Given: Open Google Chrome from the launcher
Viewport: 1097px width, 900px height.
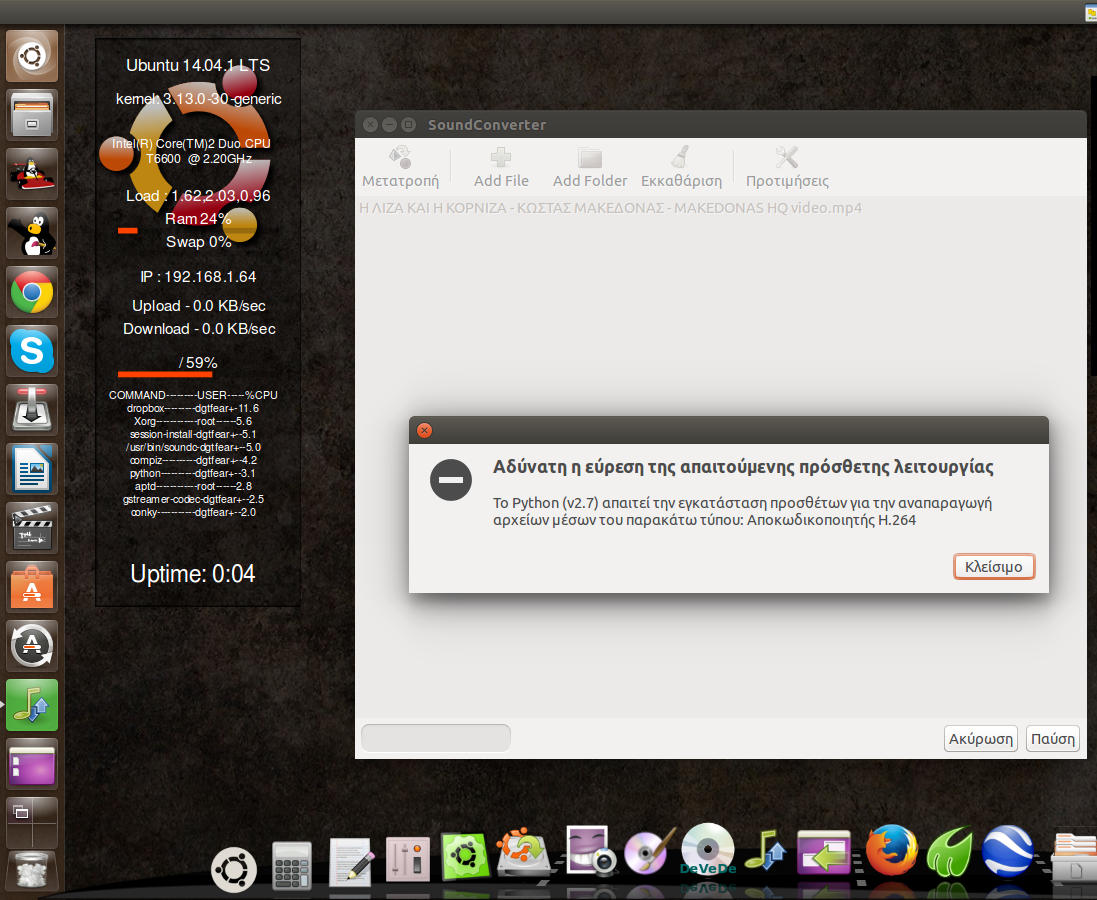Looking at the screenshot, I should pyautogui.click(x=32, y=293).
